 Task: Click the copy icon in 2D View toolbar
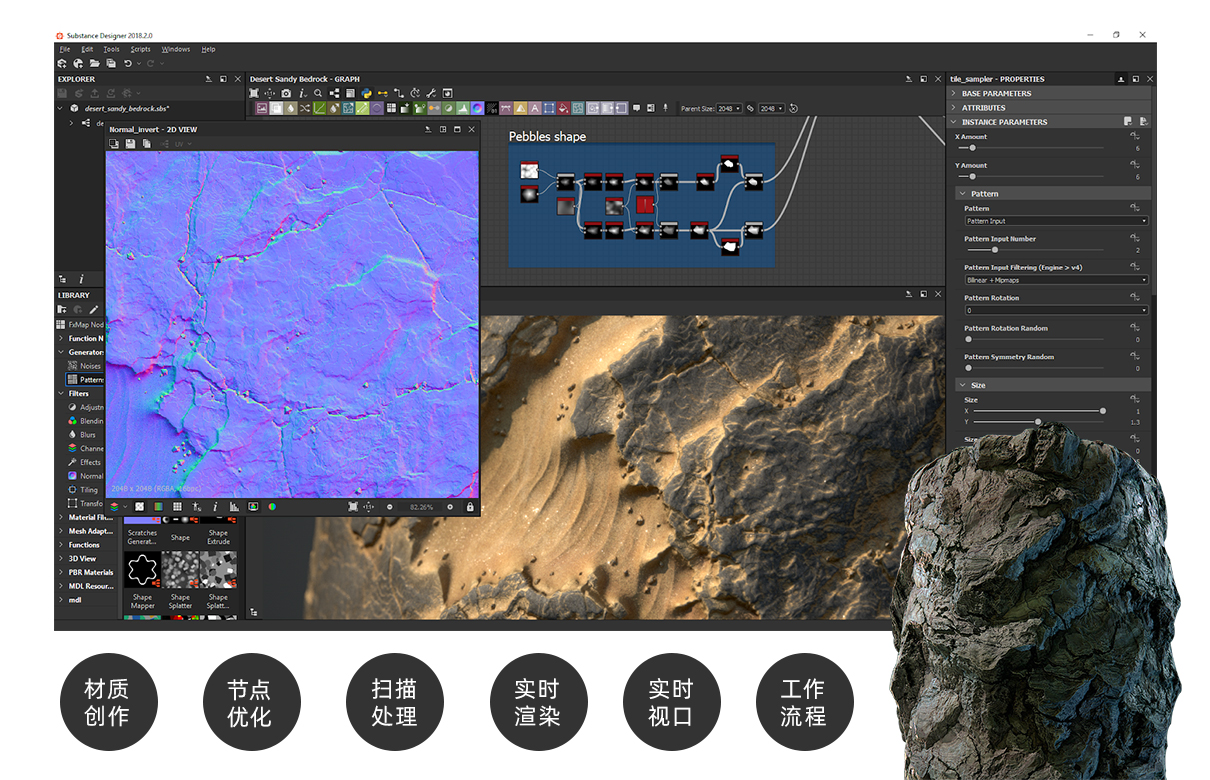tap(146, 144)
